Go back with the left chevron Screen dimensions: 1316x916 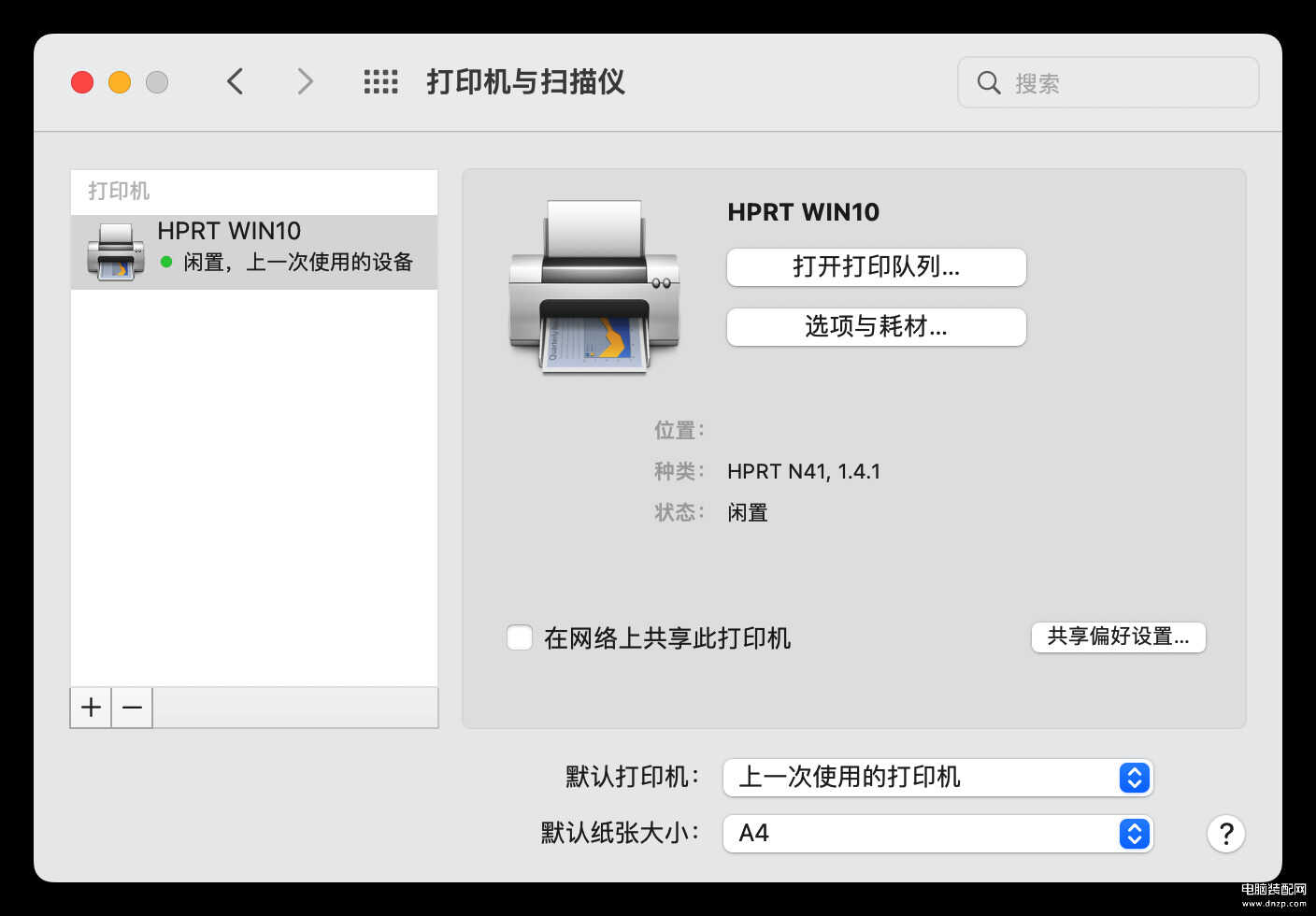[235, 82]
